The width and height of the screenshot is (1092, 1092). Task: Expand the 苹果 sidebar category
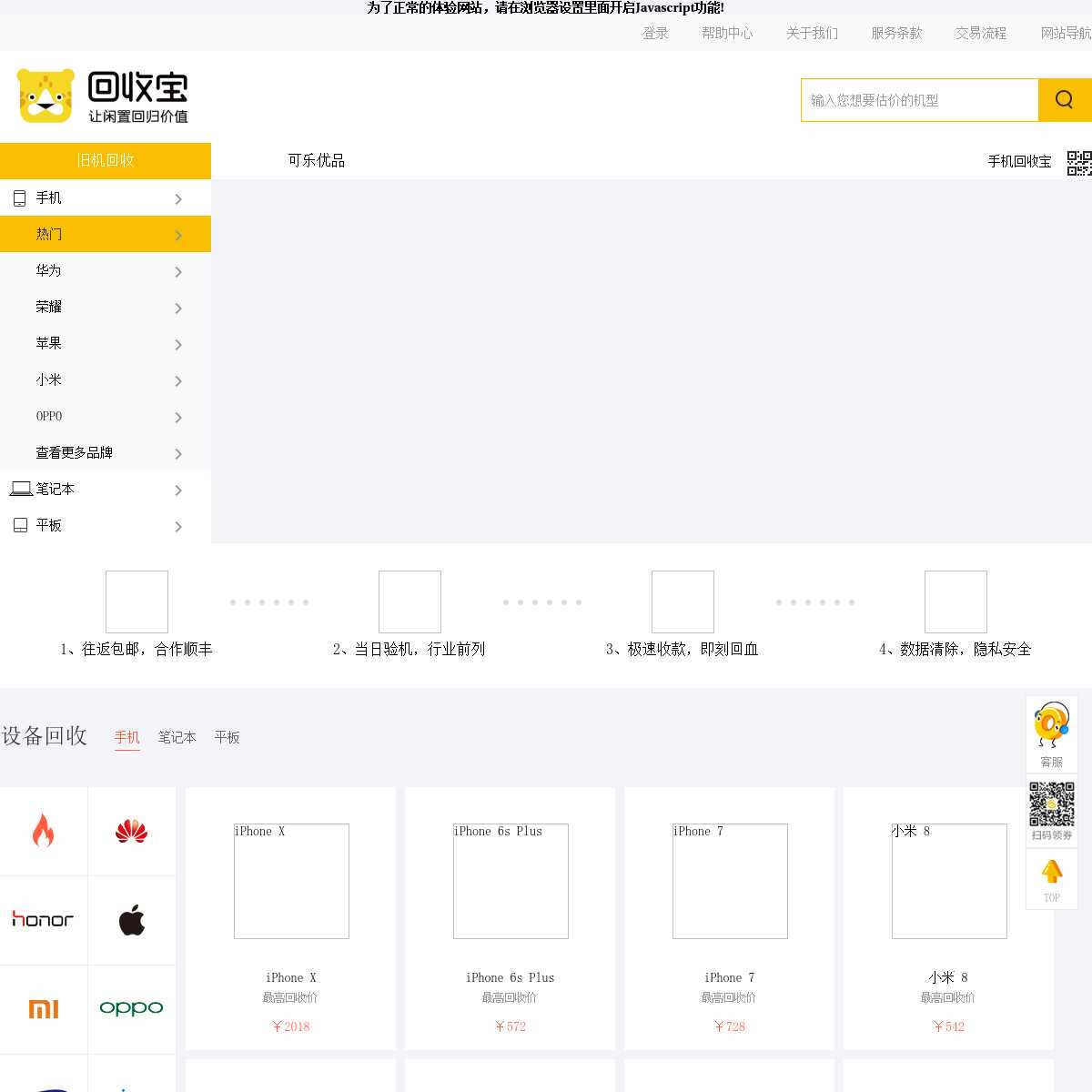coord(106,343)
